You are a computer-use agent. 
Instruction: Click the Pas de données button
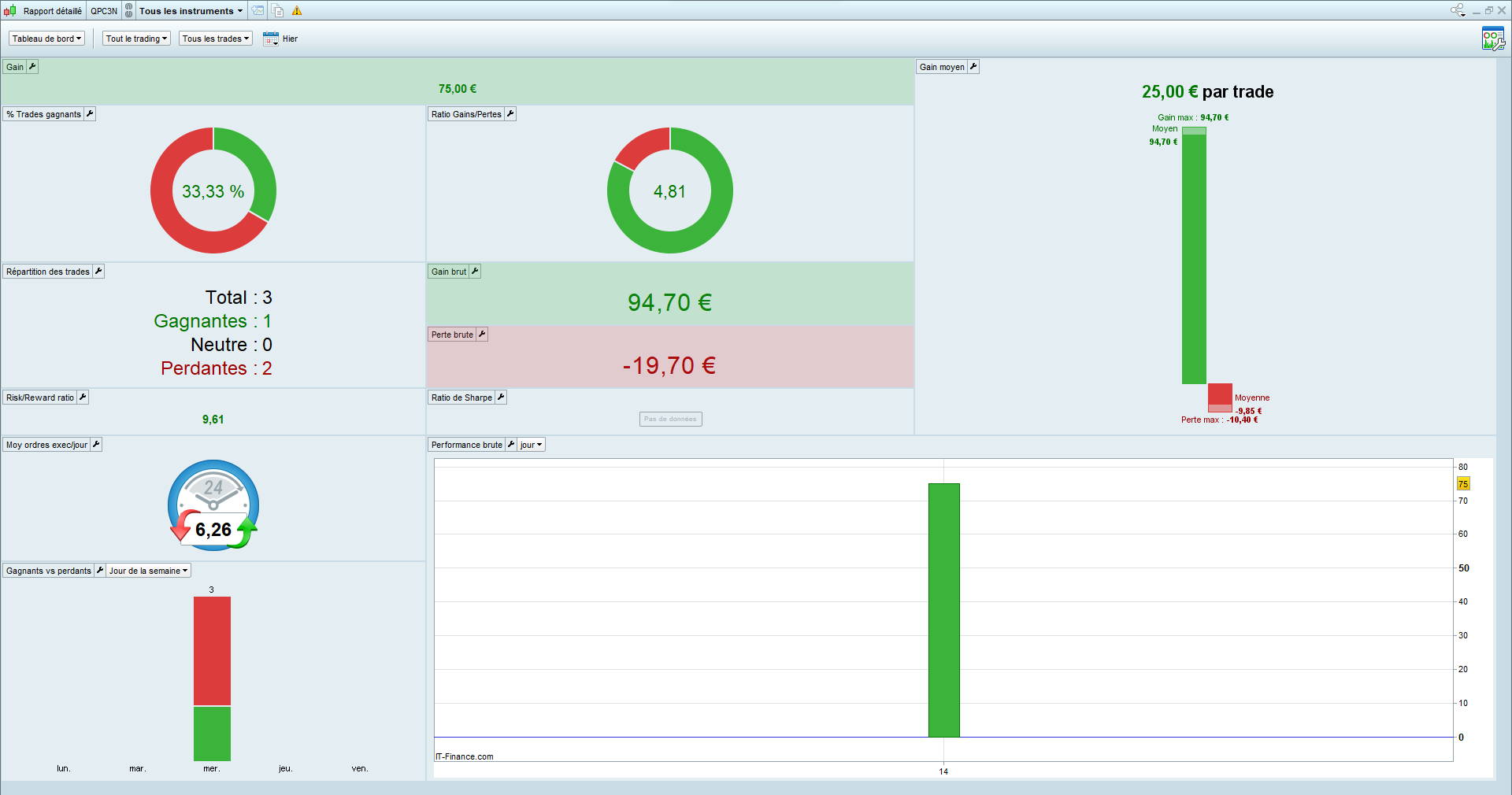pos(670,419)
